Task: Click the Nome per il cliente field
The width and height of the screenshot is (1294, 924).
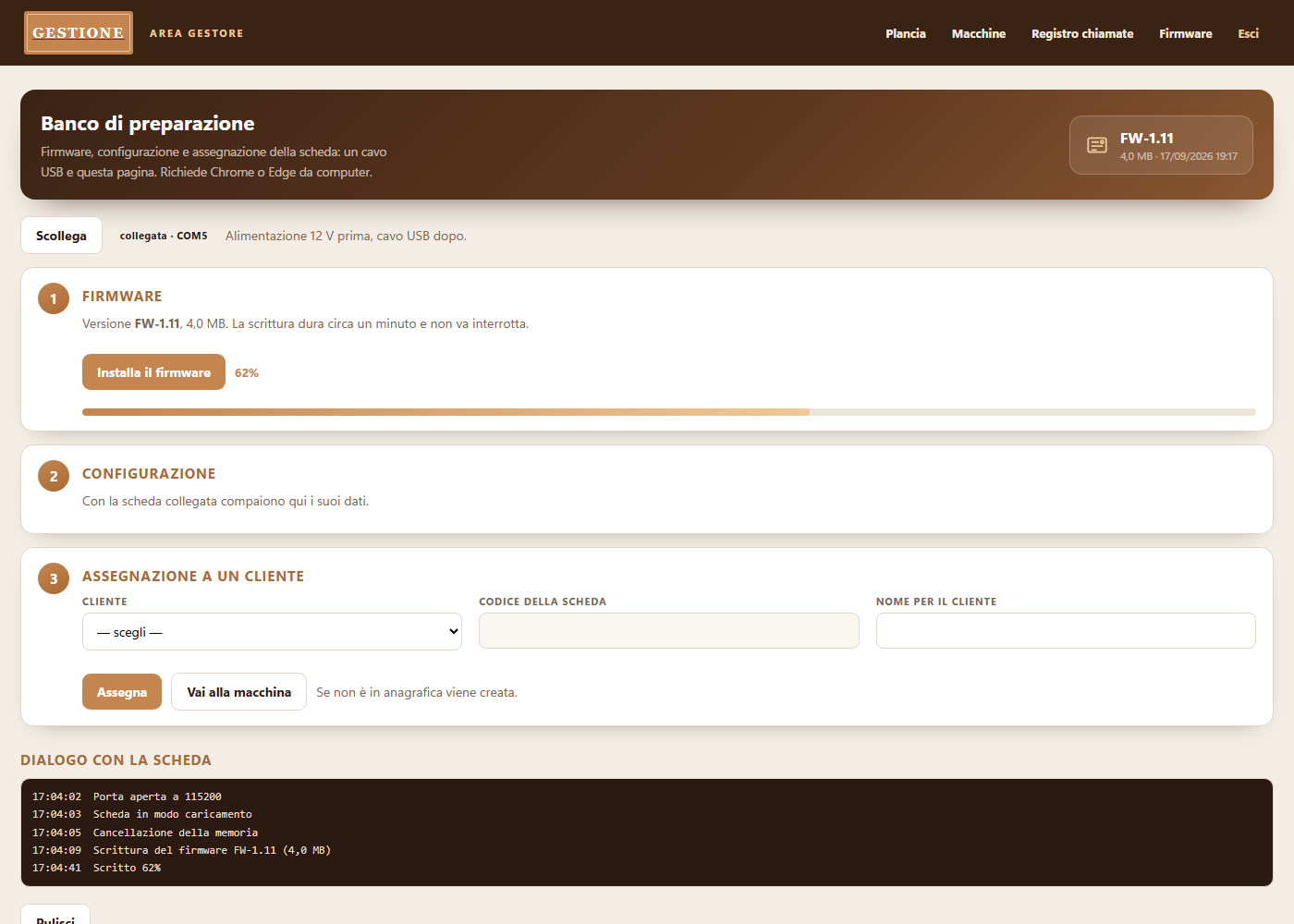Action: coord(1066,631)
